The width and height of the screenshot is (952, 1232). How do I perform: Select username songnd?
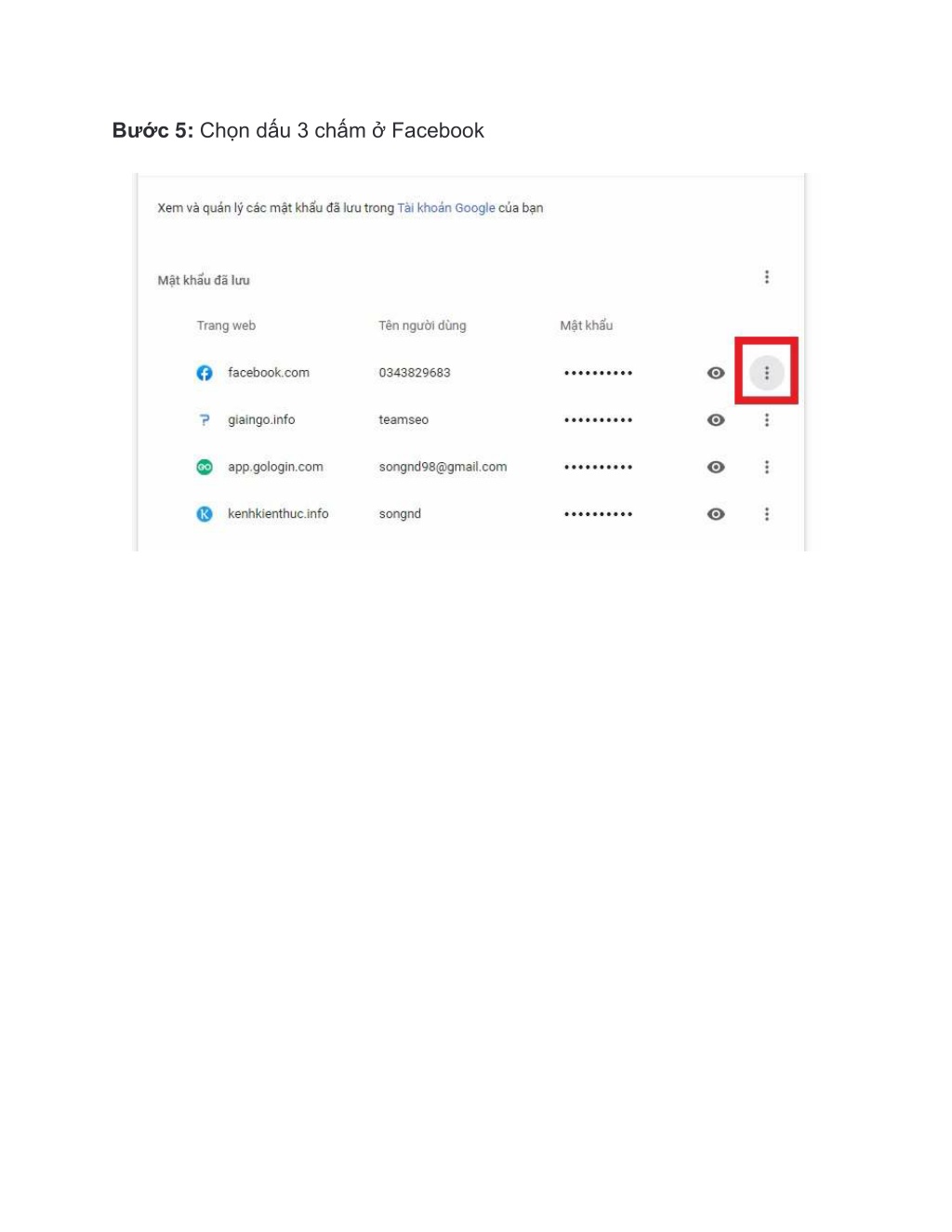tap(400, 514)
